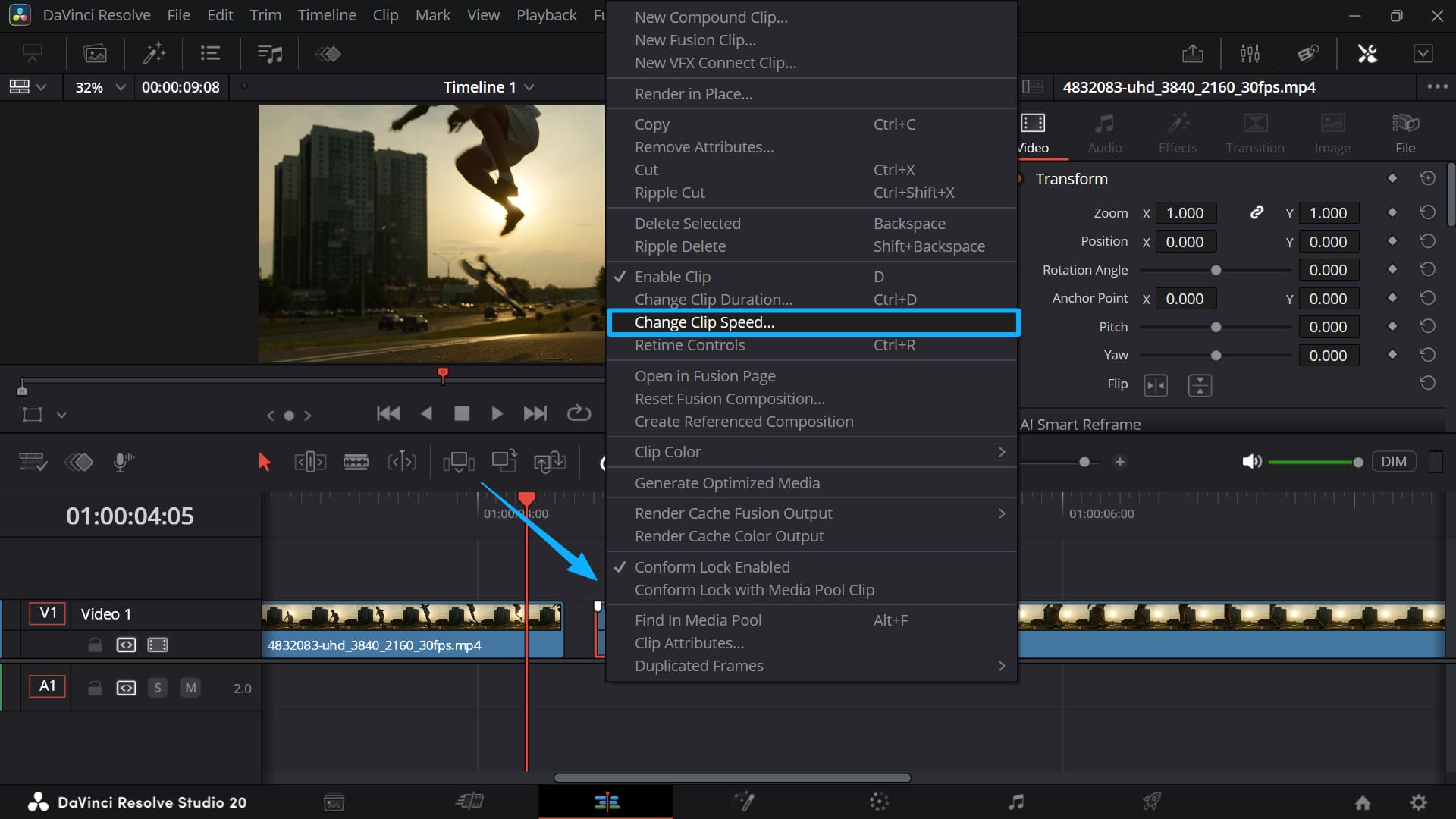
Task: Open the Edit Index panel
Action: point(209,53)
